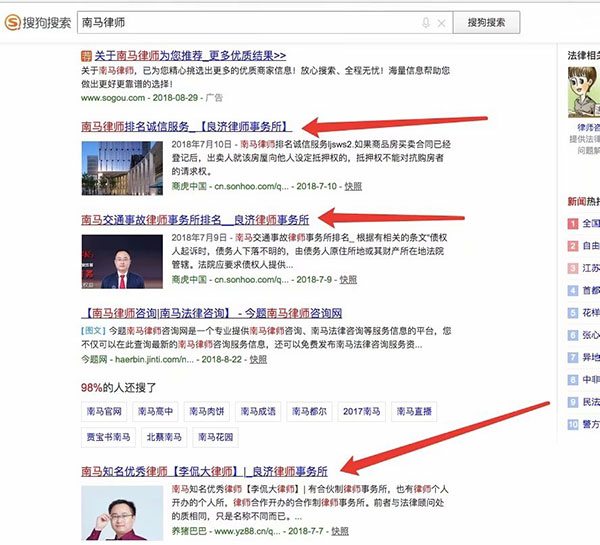This screenshot has width=600, height=545.
Task: Open the 关于南马律师为您推荐 ad link
Action: pos(190,56)
